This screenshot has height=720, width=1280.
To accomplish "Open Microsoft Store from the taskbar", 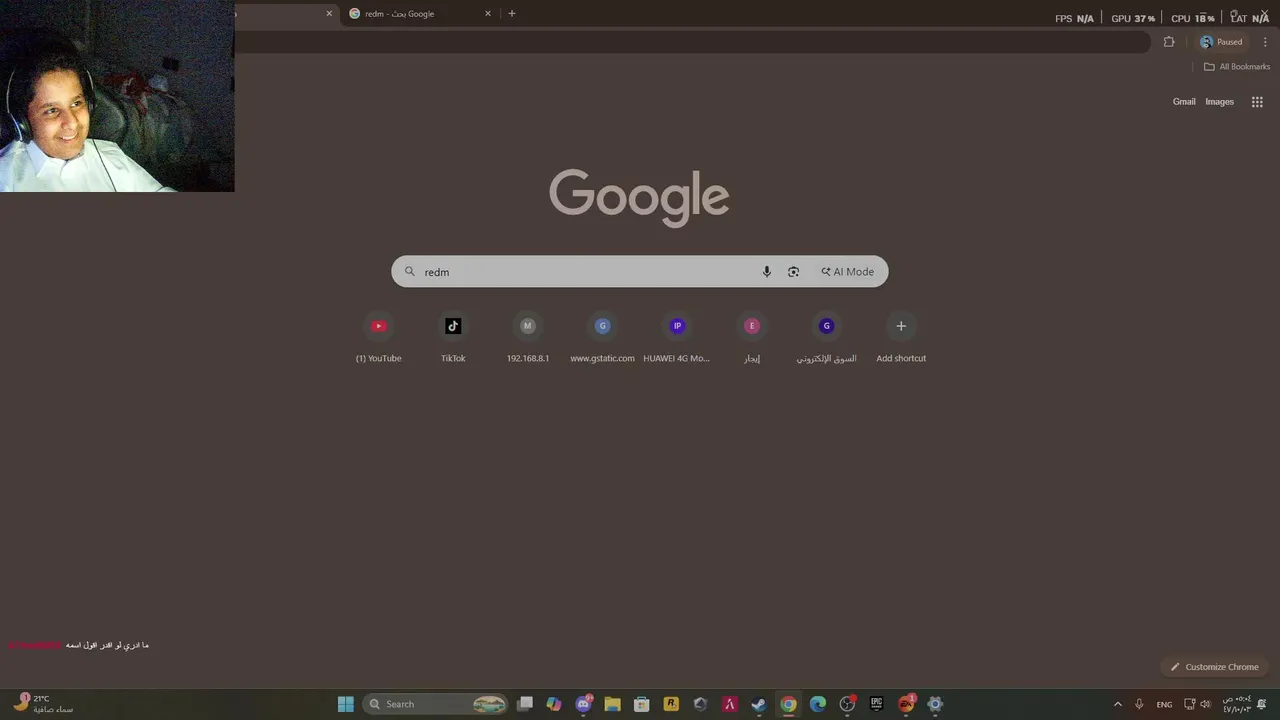I will pyautogui.click(x=642, y=704).
